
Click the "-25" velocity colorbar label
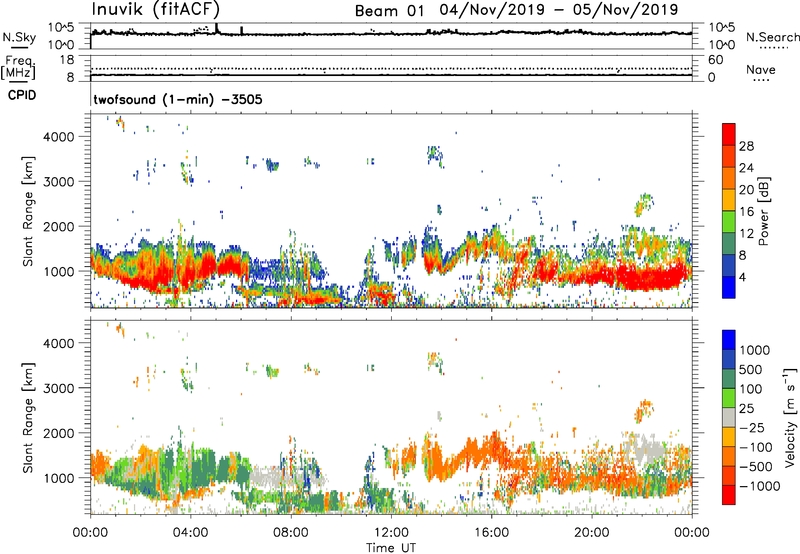pos(752,427)
